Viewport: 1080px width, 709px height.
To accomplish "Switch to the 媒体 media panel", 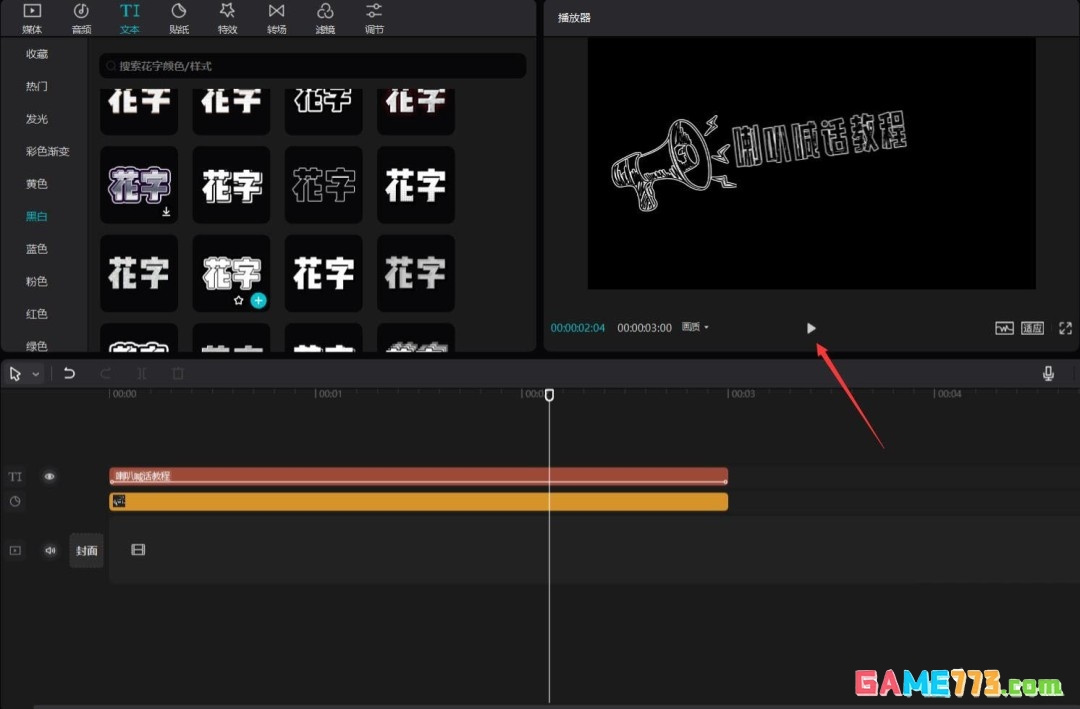I will (x=31, y=18).
